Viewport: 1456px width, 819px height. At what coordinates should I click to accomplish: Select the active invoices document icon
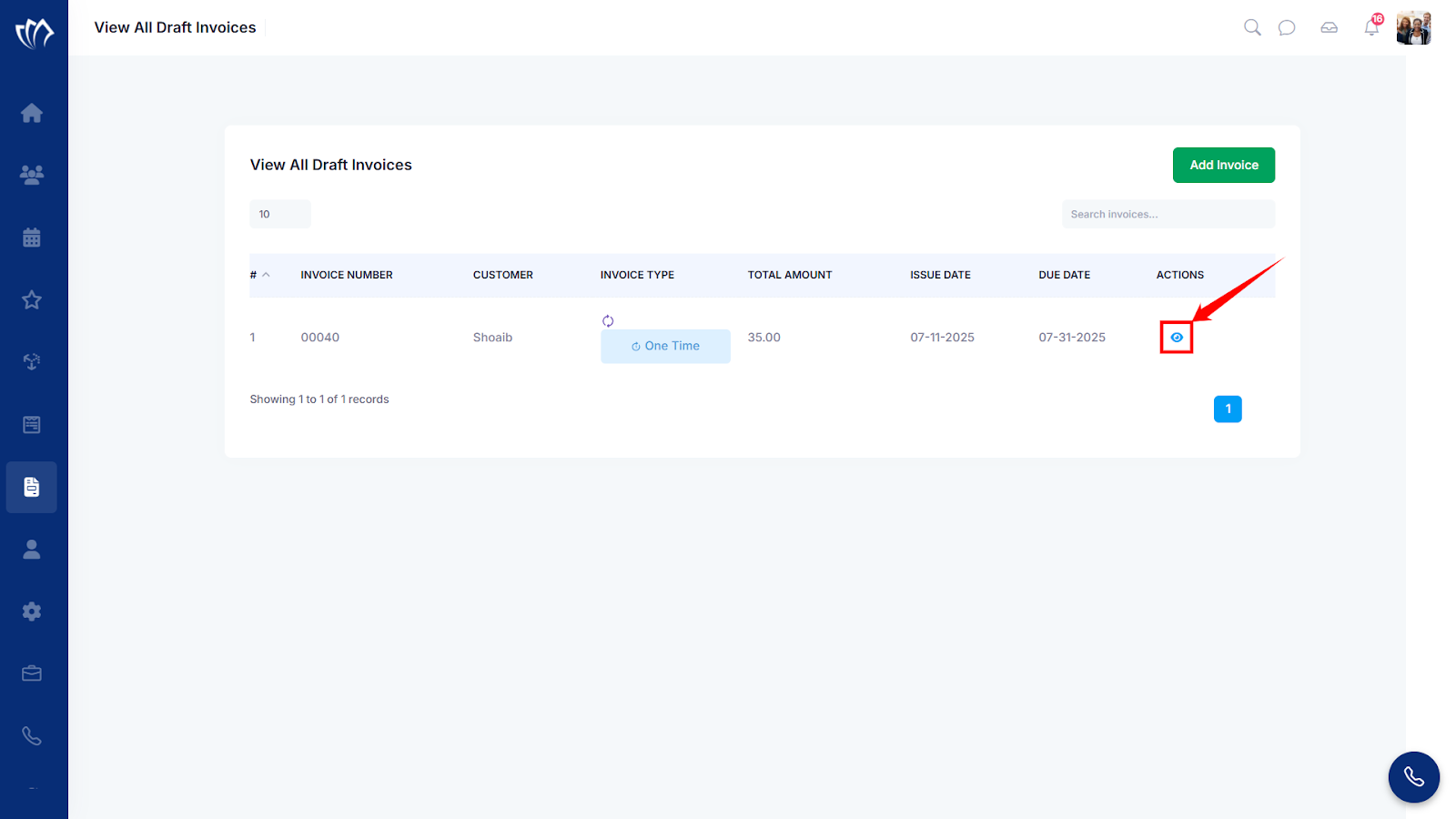click(32, 487)
